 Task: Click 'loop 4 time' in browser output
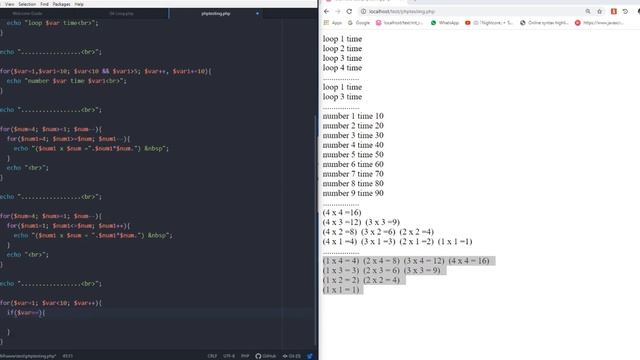point(342,68)
